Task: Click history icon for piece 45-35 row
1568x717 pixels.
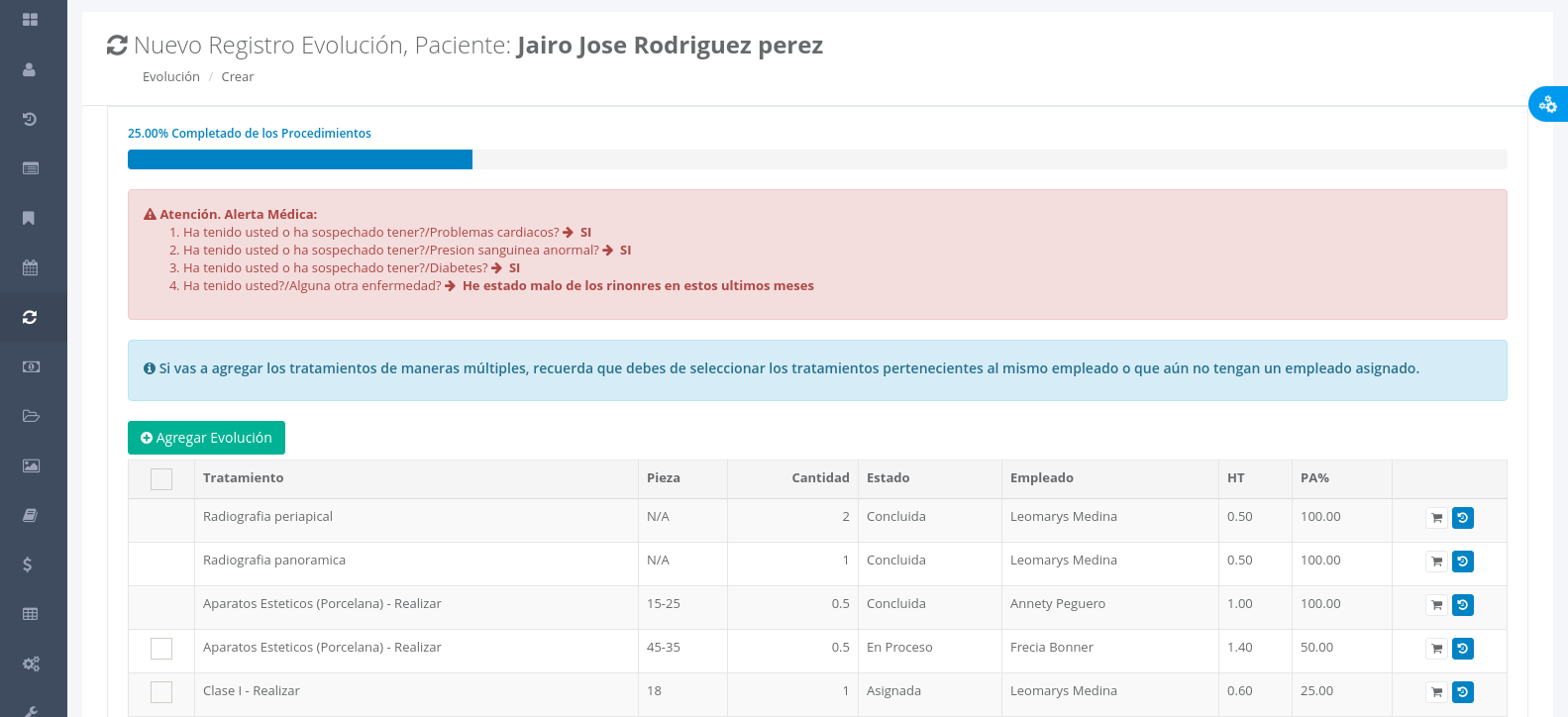Action: 1463,649
